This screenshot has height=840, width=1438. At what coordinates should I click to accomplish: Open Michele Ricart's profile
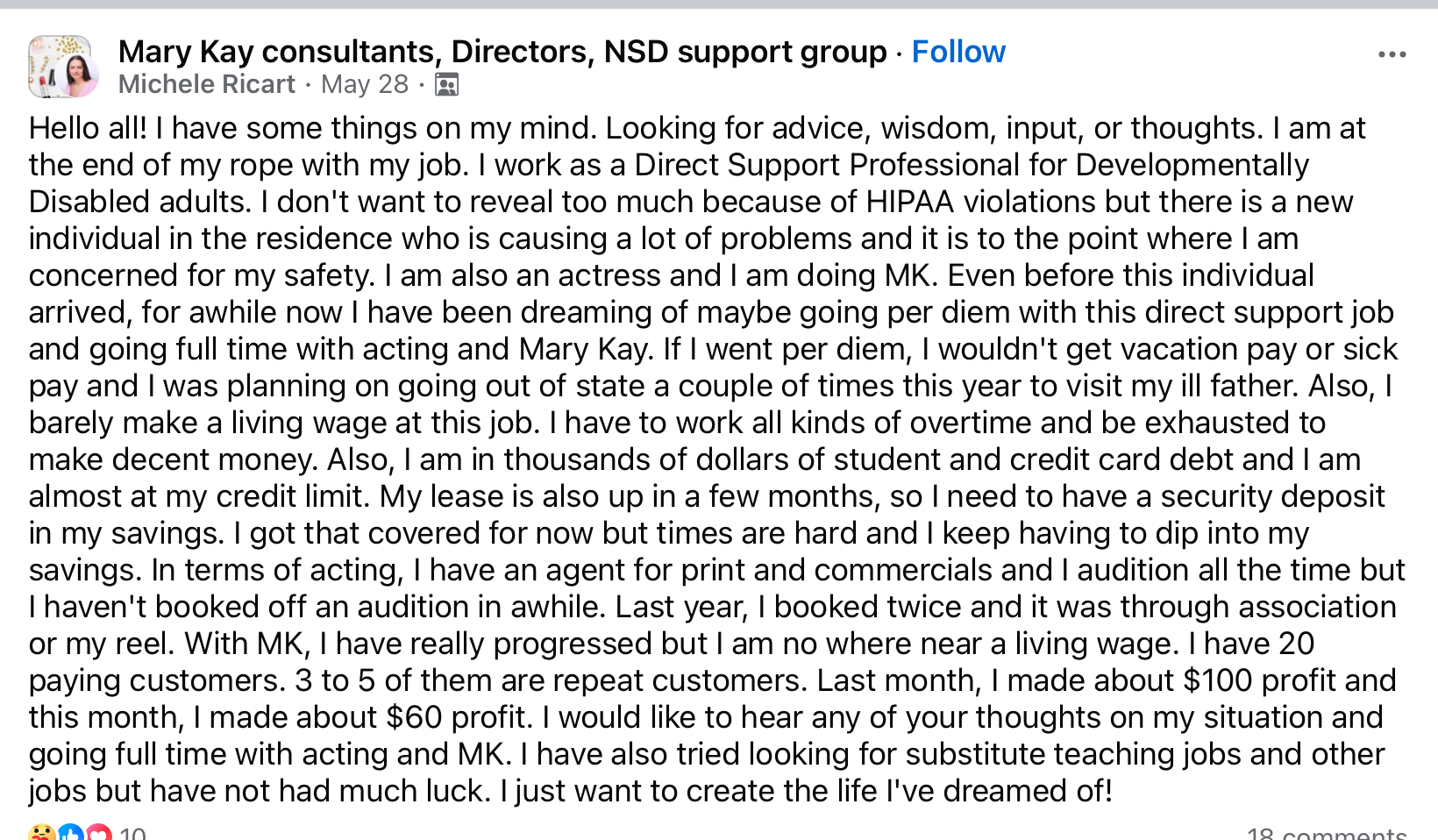(207, 84)
